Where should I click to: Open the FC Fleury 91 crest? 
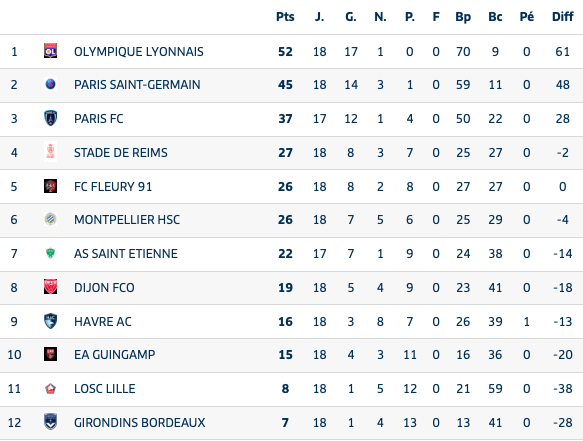[x=51, y=186]
